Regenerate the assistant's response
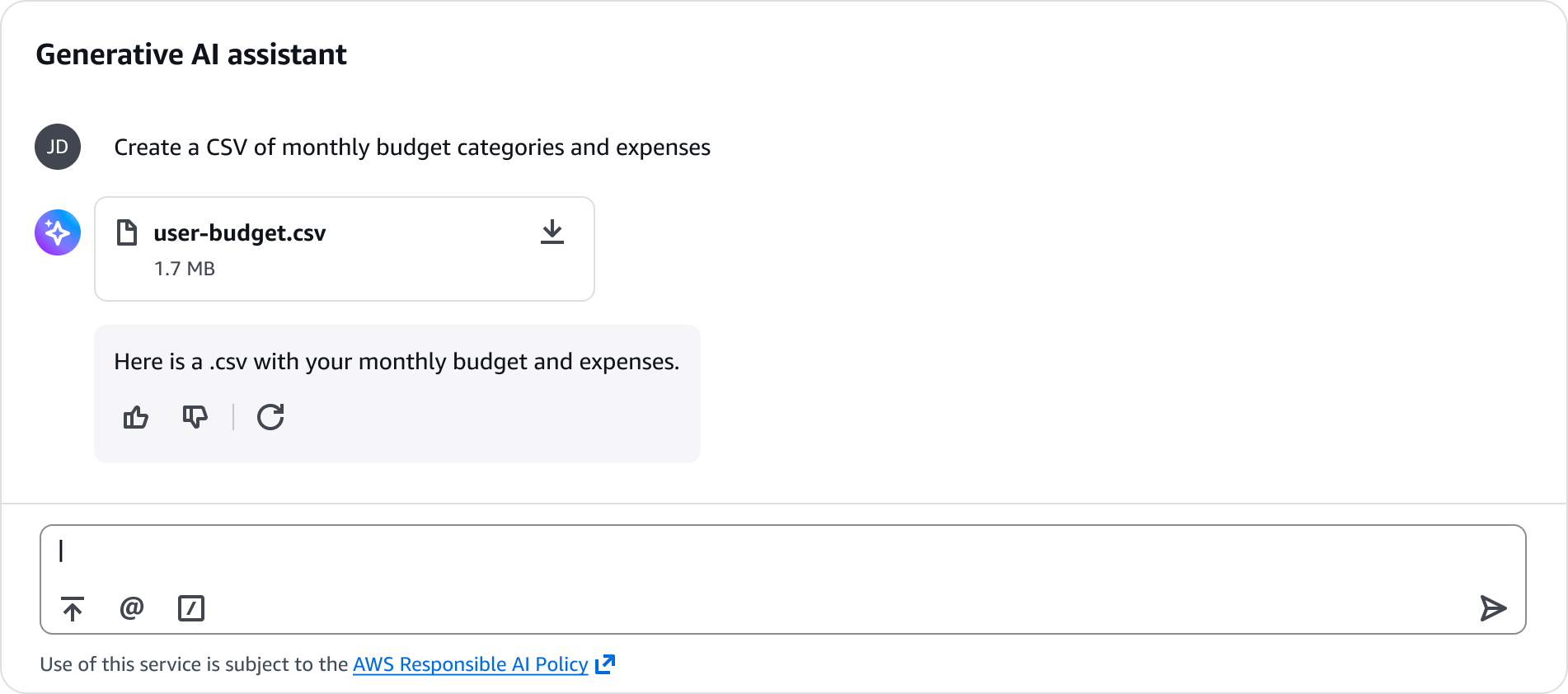This screenshot has height=694, width=1568. [x=270, y=417]
